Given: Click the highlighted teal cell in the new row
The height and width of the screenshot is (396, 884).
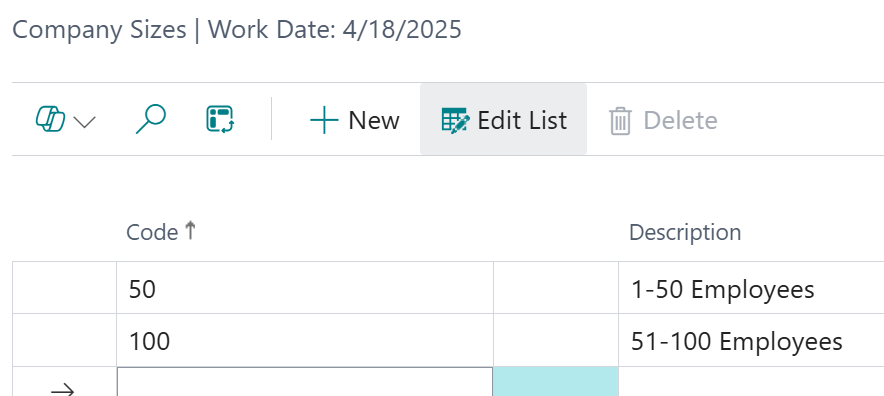Looking at the screenshot, I should (556, 382).
